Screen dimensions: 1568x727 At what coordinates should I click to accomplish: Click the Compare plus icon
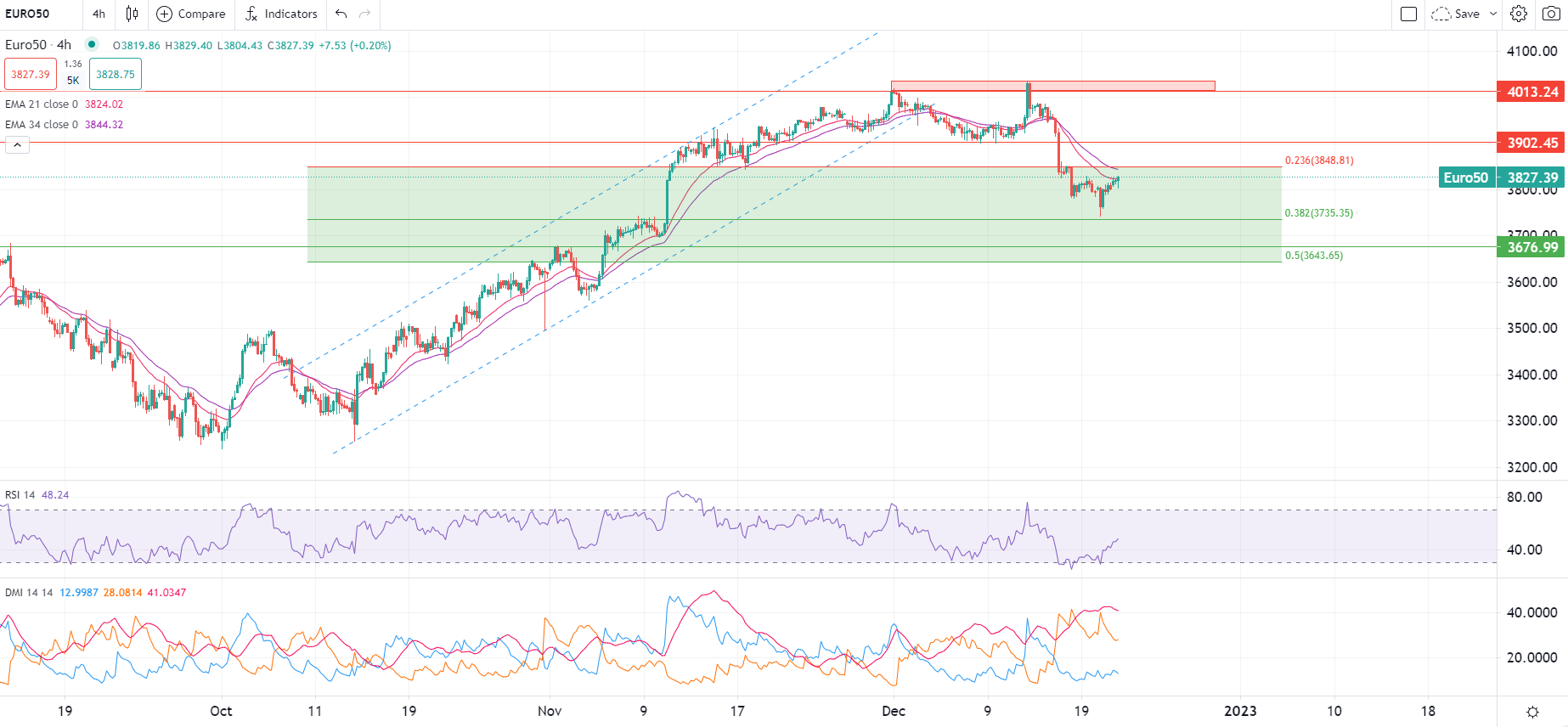click(165, 14)
